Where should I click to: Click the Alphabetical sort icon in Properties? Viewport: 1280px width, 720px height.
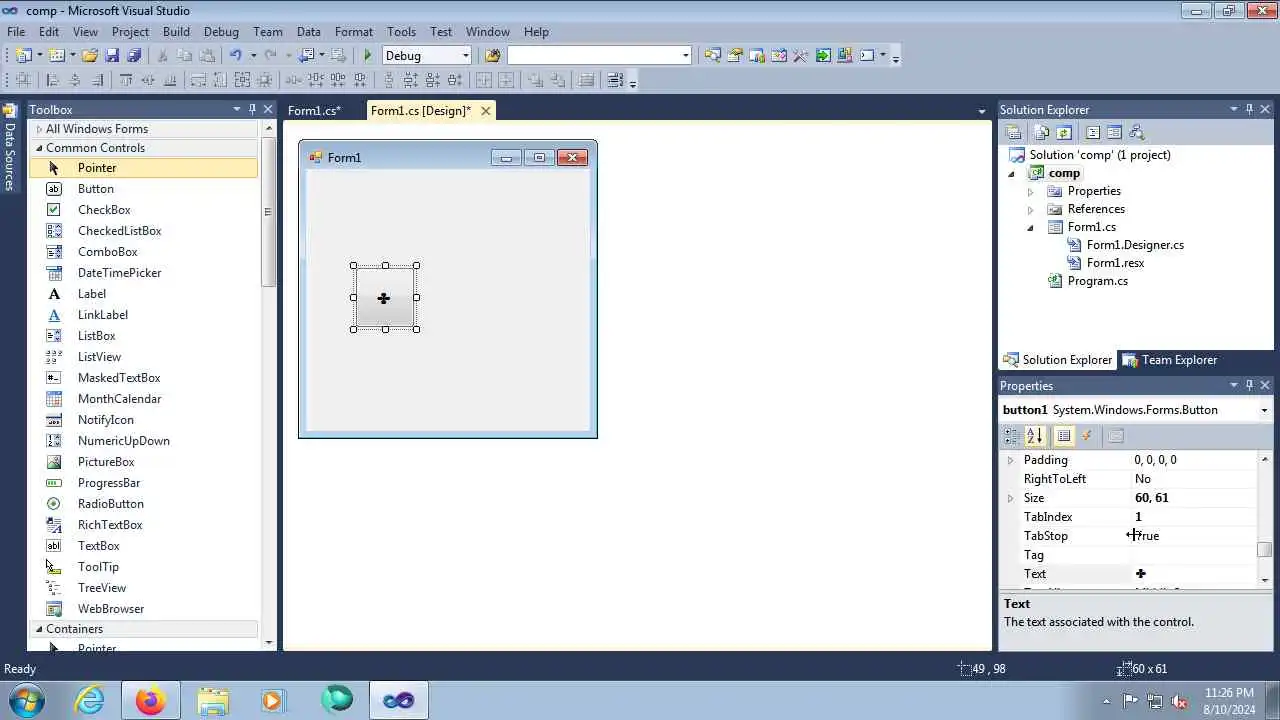[1035, 435]
